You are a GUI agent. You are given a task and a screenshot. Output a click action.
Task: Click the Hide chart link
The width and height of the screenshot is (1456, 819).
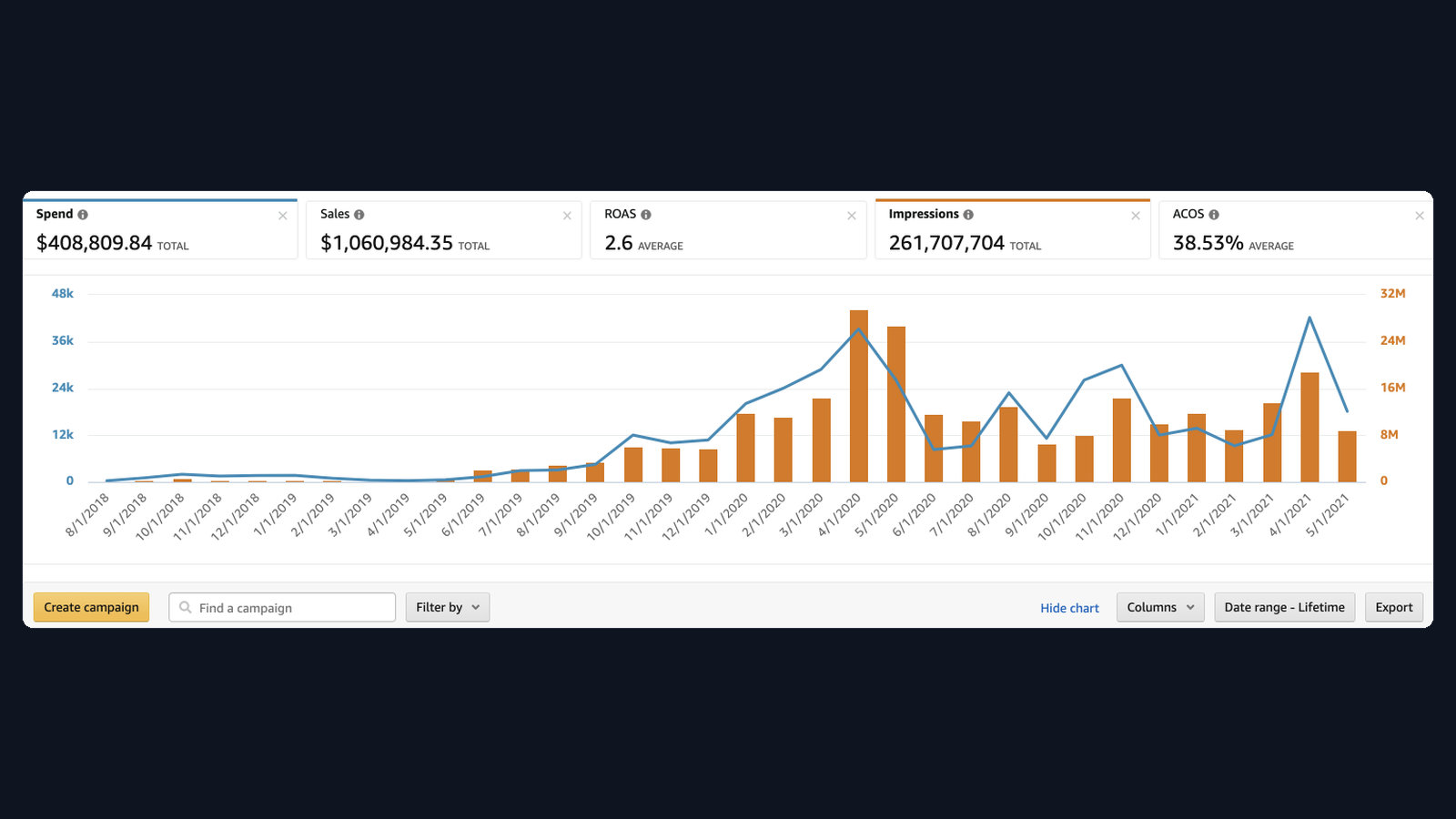1069,608
